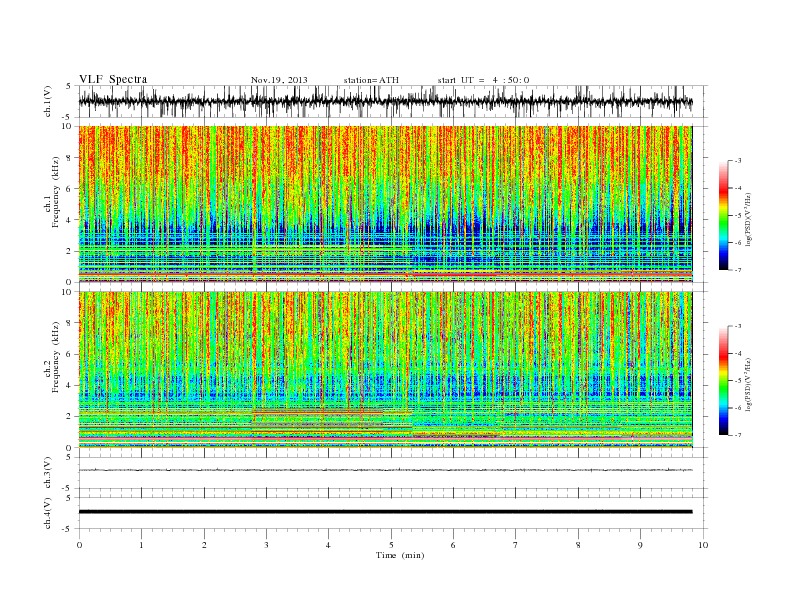This screenshot has height=612, width=792.
Task: Click the 'ch.1(V)' waveform axis label
Action: (48, 101)
